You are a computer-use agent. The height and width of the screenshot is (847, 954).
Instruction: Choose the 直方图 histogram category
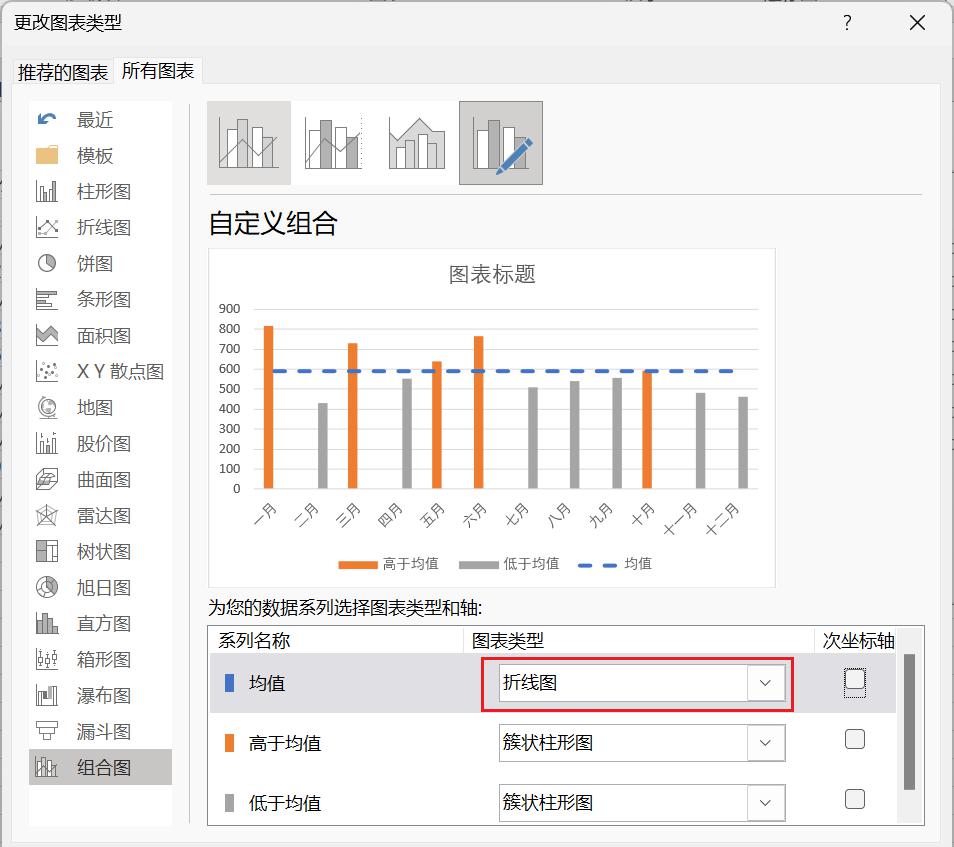(100, 623)
